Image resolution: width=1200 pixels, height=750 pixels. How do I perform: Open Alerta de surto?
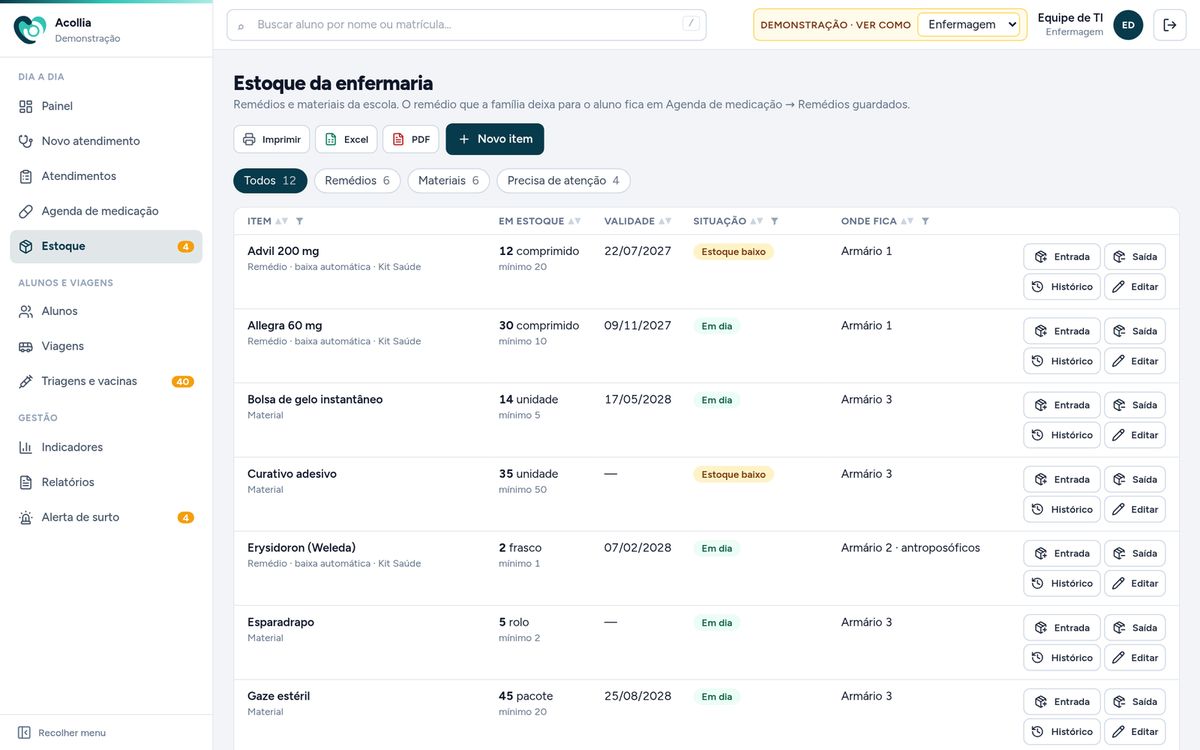pos(106,517)
